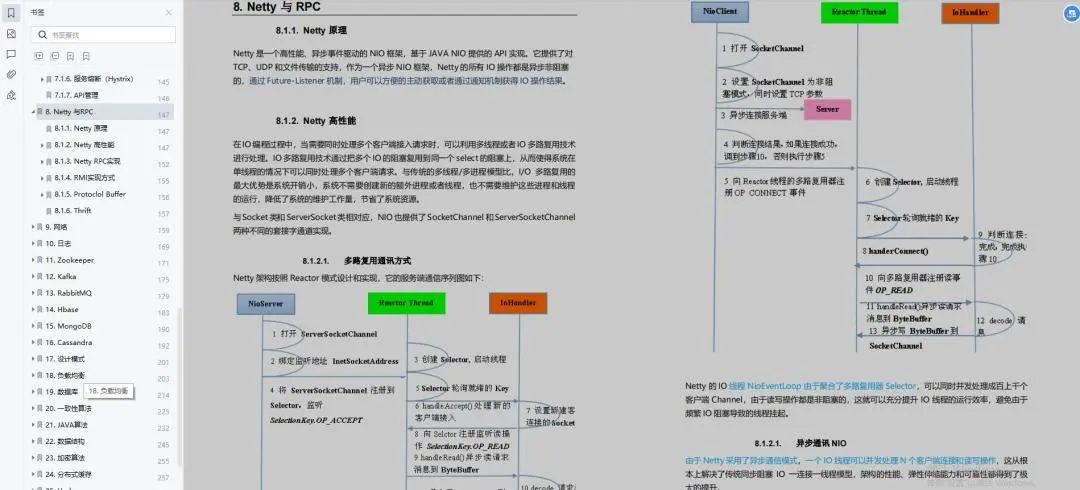Expand the 8.1.3. Netty RPC实现 arrow
Image resolution: width=1080 pixels, height=490 pixels.
tap(42, 161)
